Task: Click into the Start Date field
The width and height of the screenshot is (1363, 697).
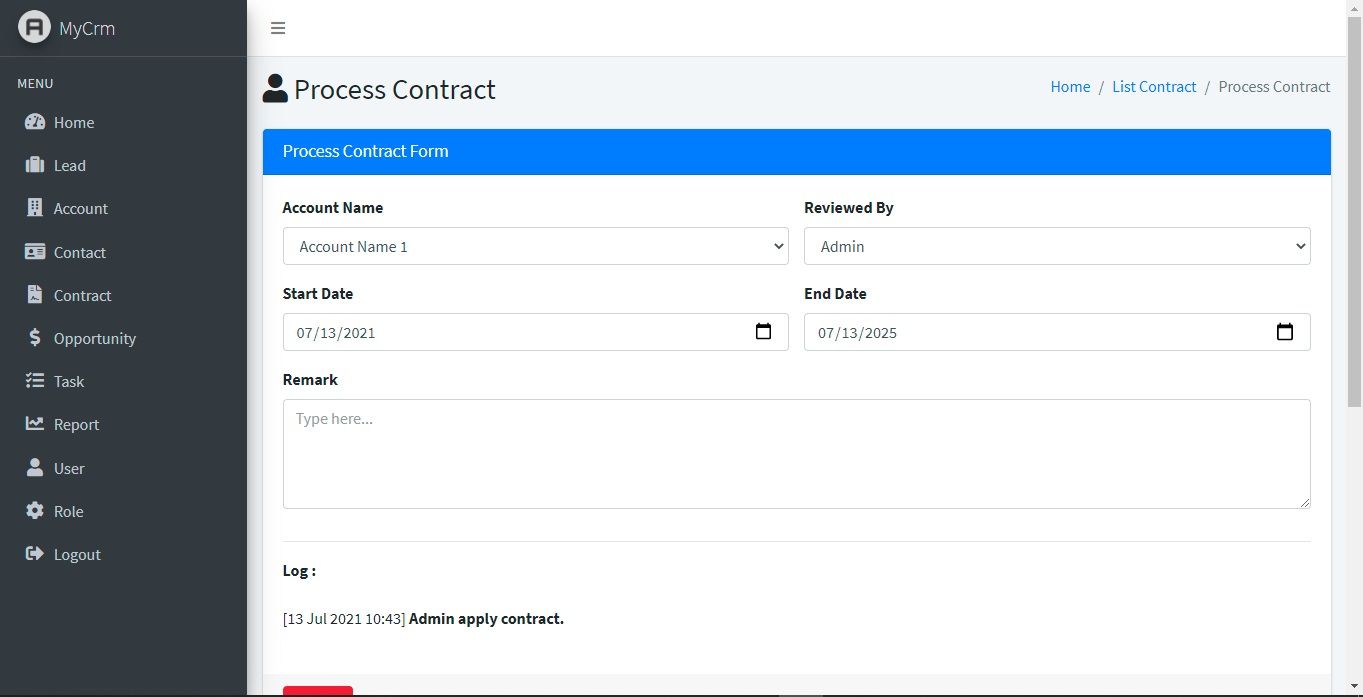Action: tap(535, 332)
